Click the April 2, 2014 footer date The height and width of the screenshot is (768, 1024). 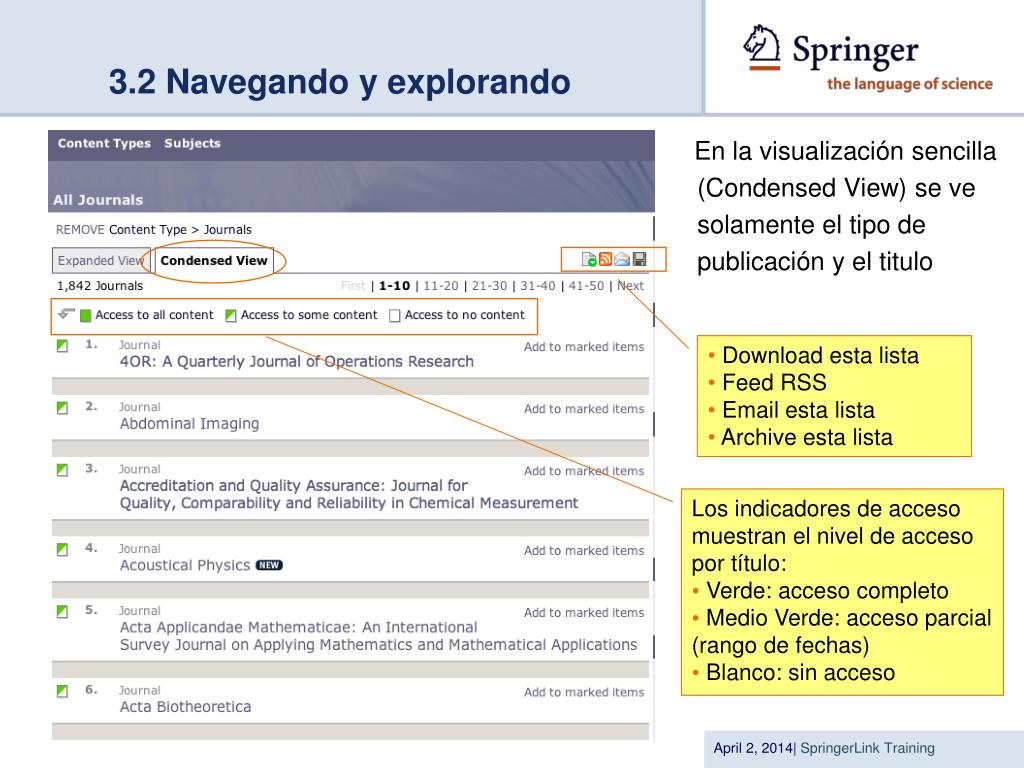(753, 748)
